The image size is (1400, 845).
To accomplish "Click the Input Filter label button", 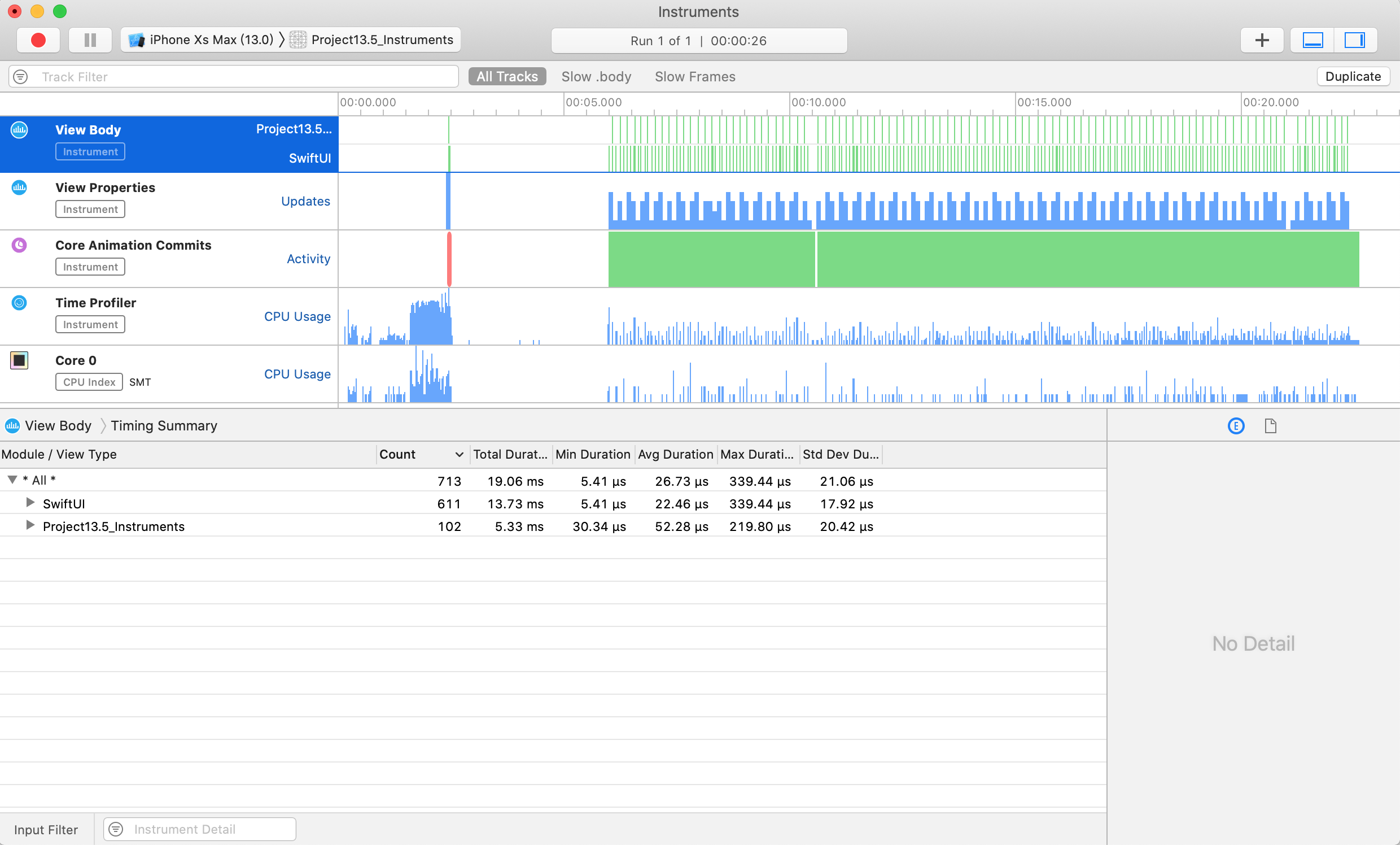I will 46,830.
